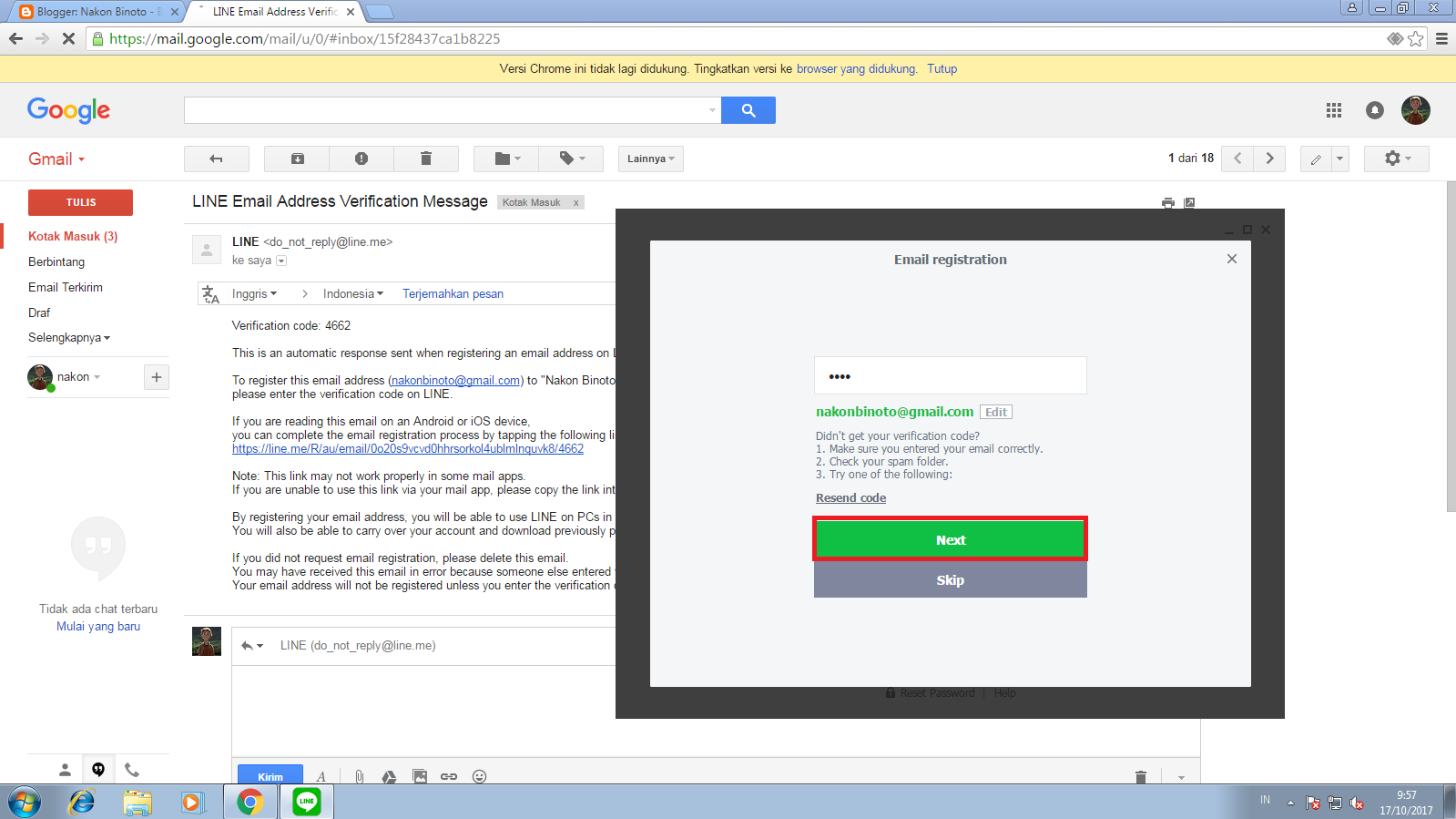Open the Lainnya more-actions dropdown

(651, 159)
